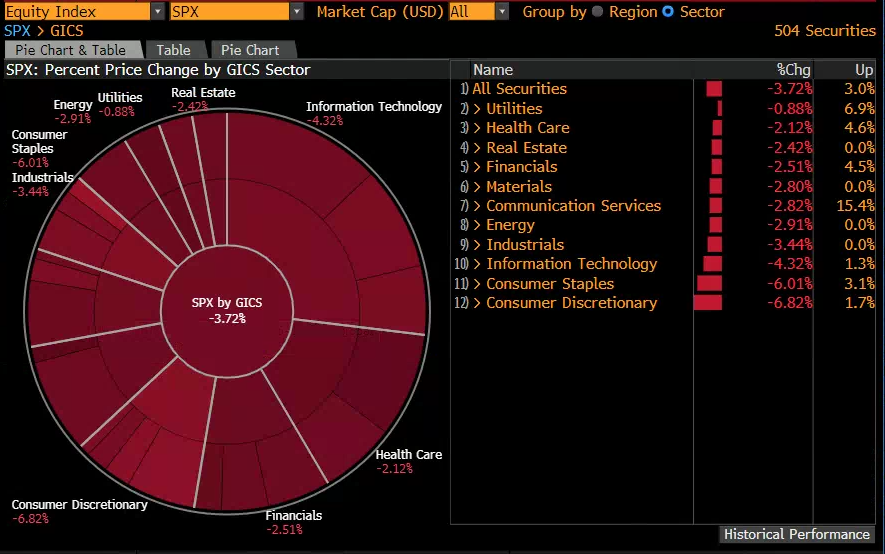The width and height of the screenshot is (885, 554).
Task: Switch to the Pie Chart tab
Action: click(250, 50)
